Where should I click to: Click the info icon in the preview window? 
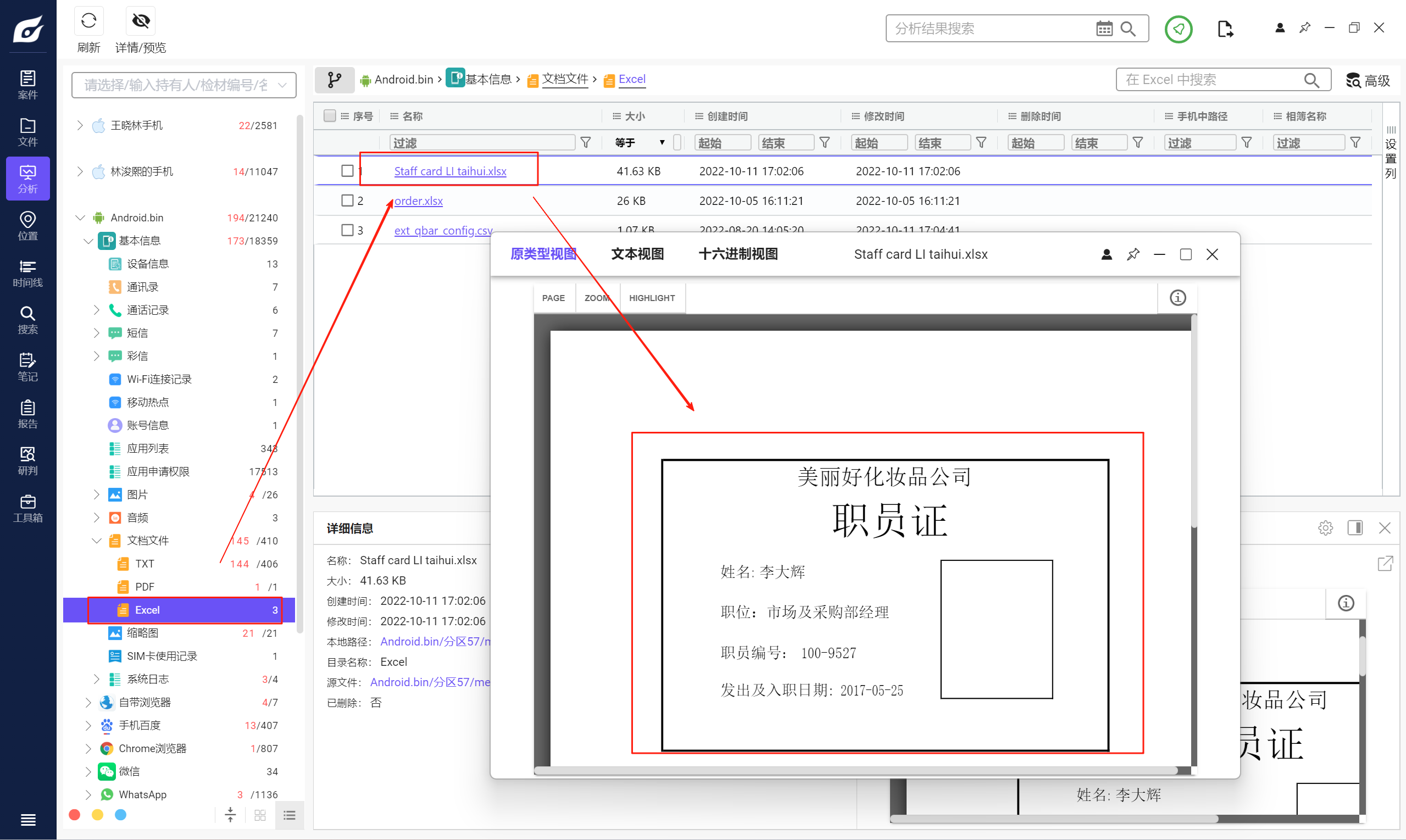click(1177, 298)
